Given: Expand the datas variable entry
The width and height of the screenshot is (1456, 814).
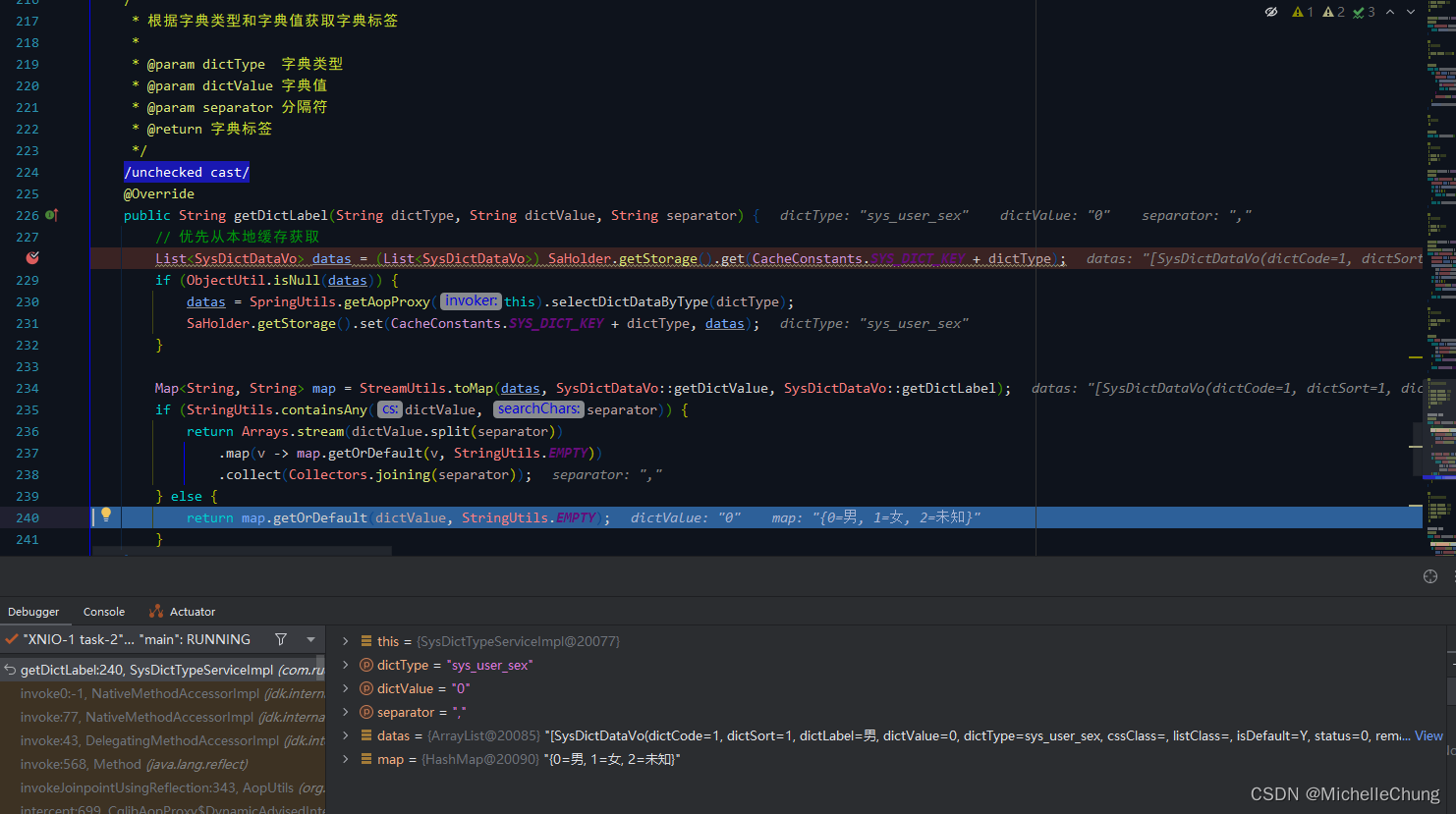Looking at the screenshot, I should click(344, 734).
